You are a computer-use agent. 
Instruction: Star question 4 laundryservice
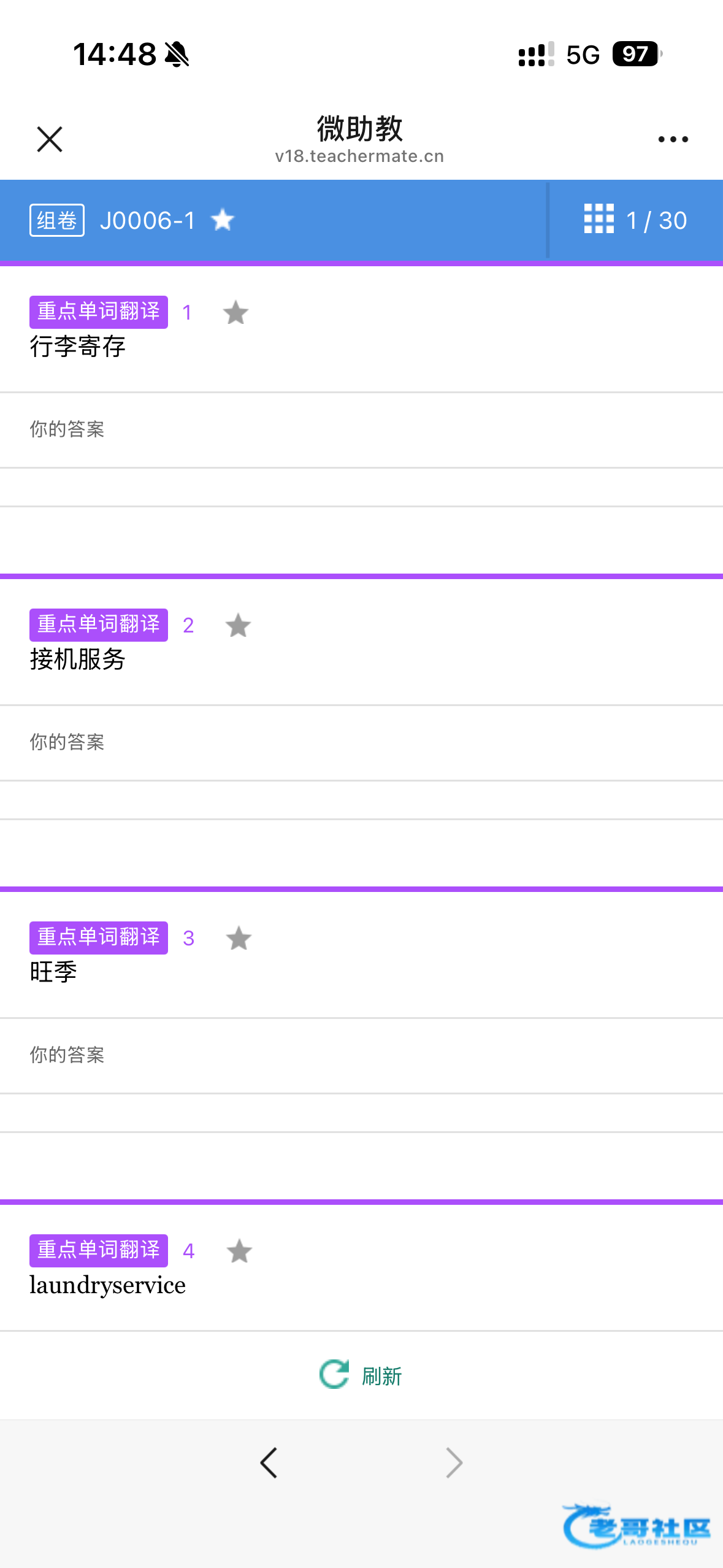coord(239,1251)
